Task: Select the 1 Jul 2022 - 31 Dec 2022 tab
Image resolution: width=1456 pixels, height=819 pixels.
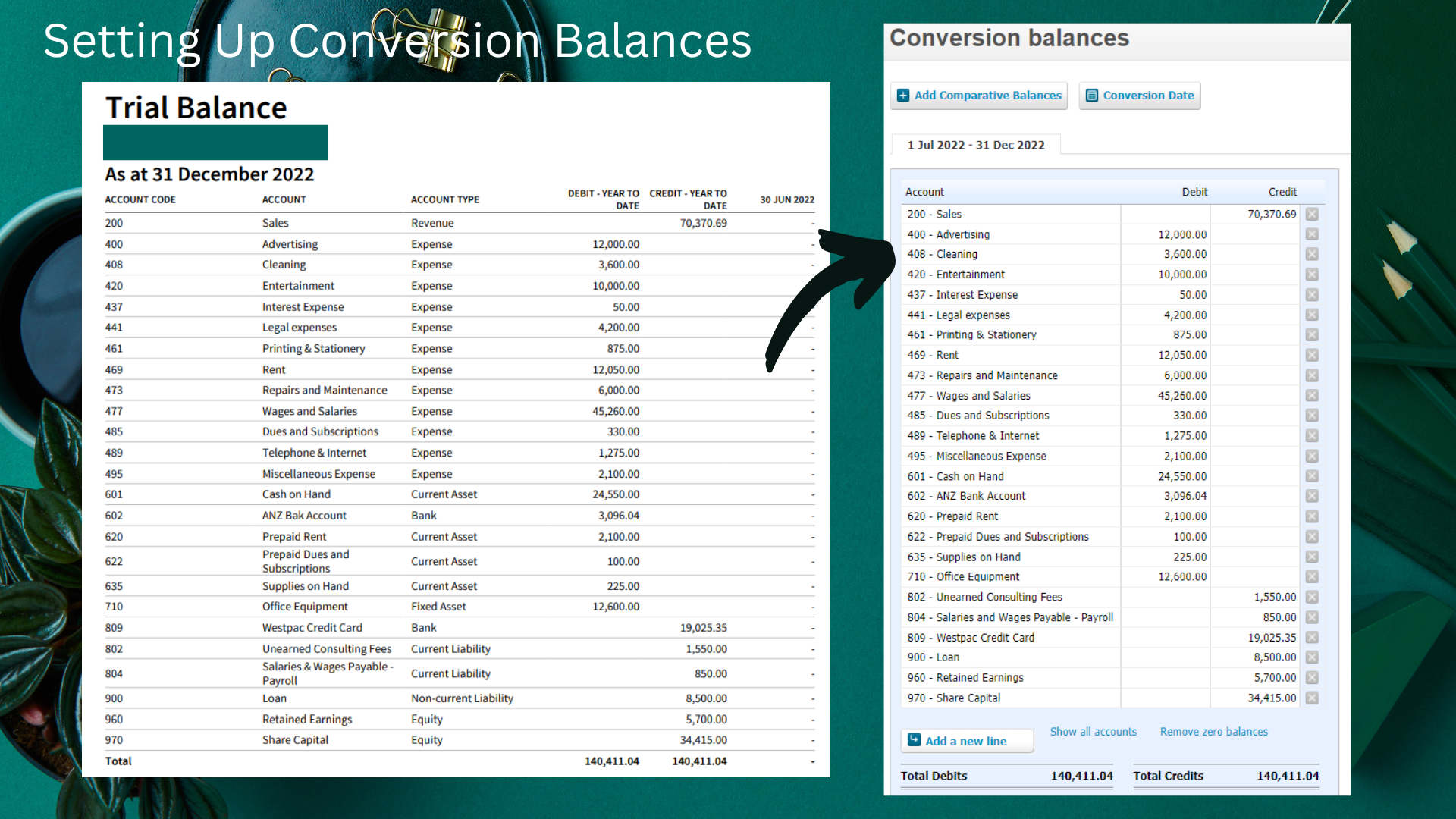Action: pyautogui.click(x=976, y=145)
